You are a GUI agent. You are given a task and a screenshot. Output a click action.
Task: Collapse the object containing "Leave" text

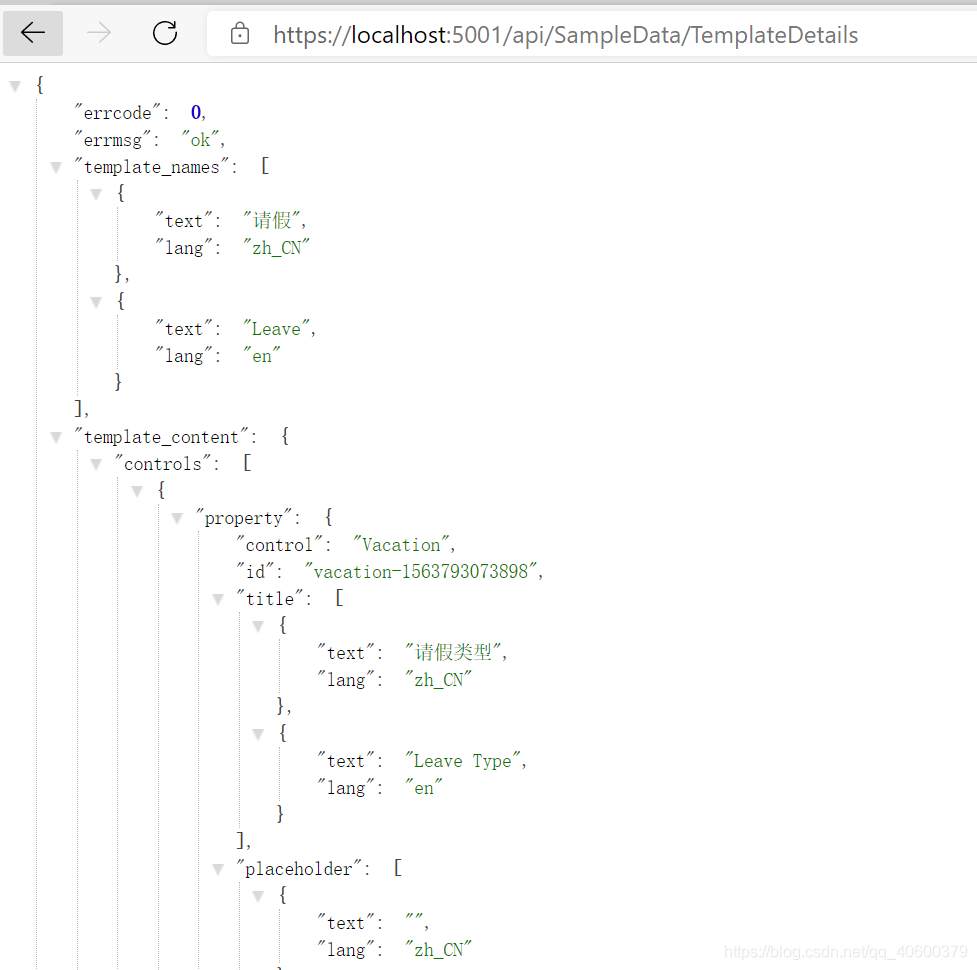click(96, 303)
